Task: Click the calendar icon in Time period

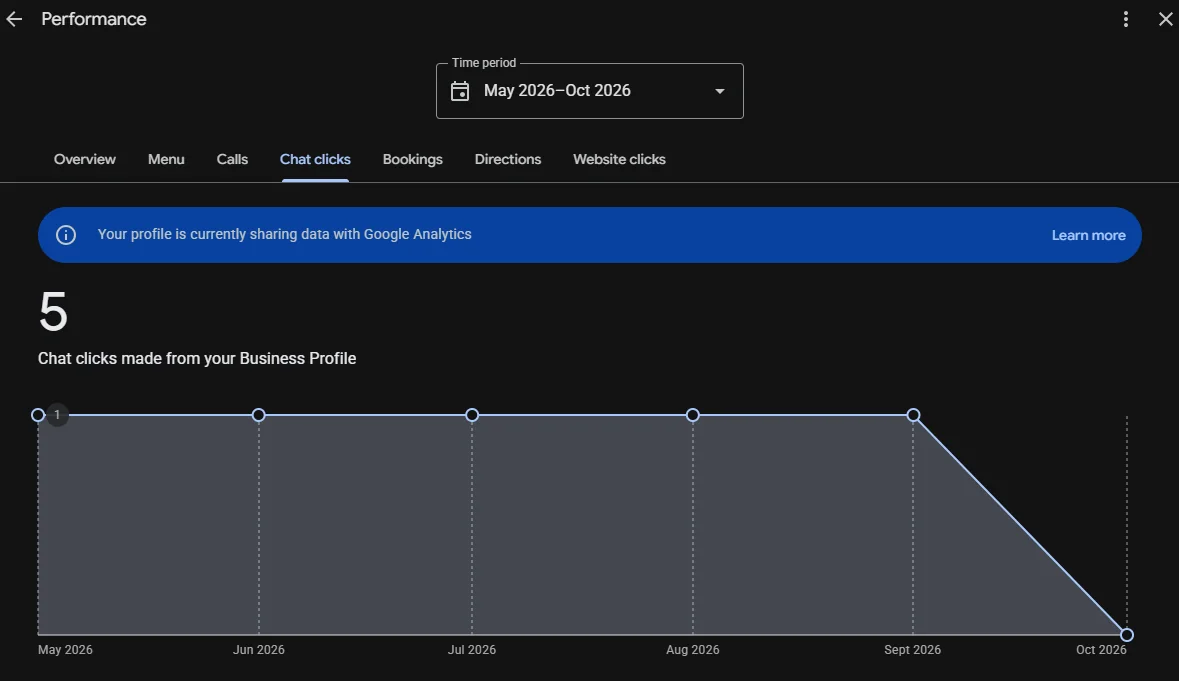Action: coord(459,91)
